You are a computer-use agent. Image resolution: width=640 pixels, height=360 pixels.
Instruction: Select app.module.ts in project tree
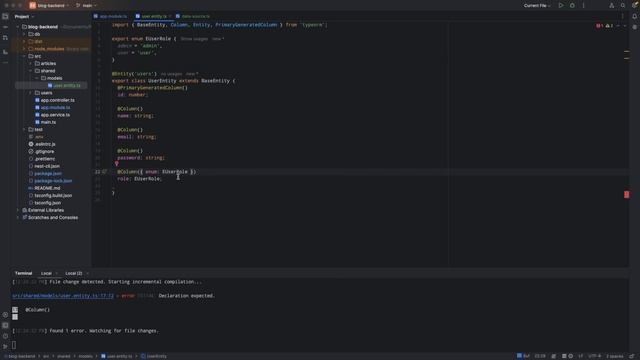(x=56, y=108)
